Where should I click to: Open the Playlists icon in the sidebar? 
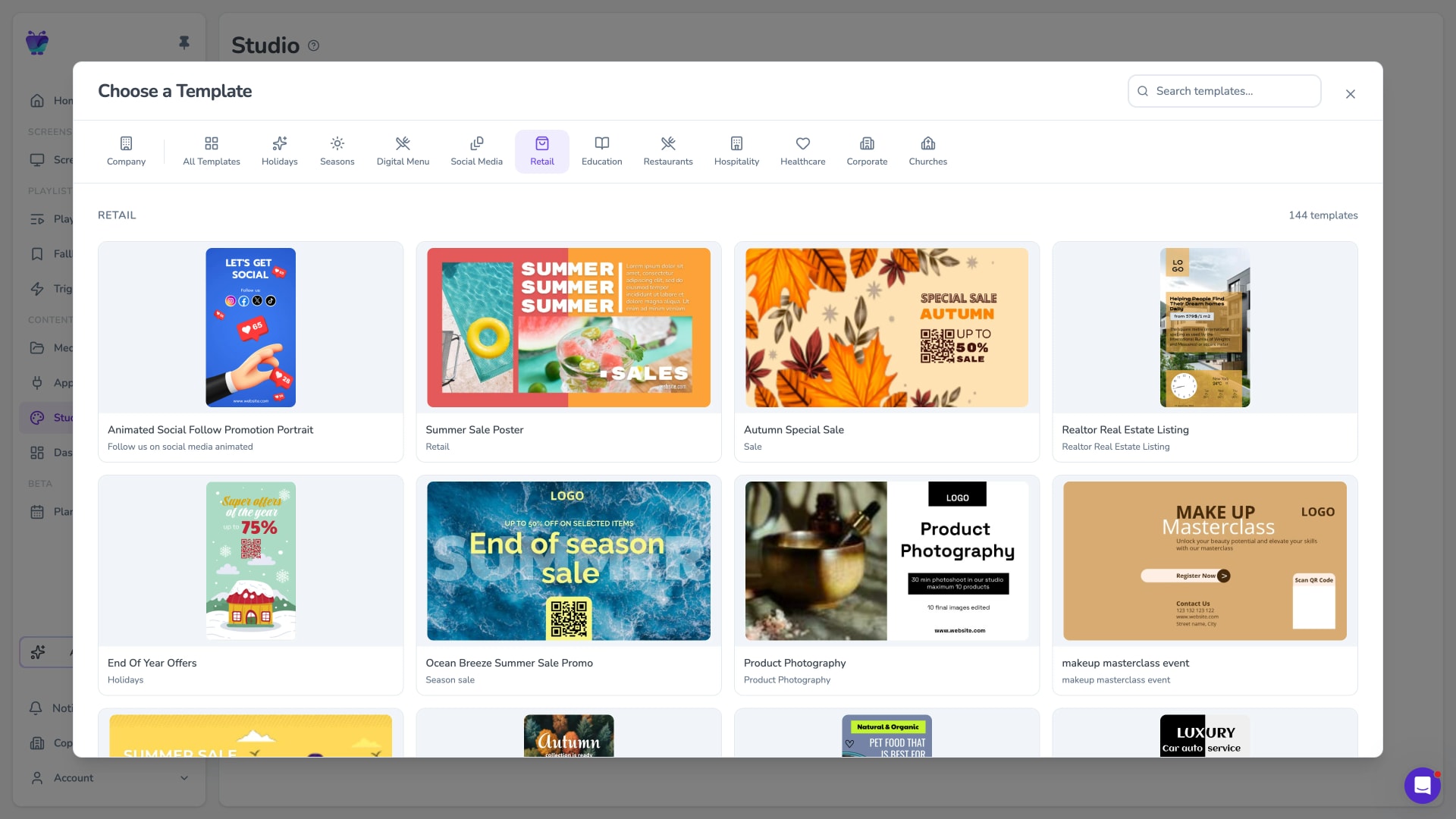[37, 219]
